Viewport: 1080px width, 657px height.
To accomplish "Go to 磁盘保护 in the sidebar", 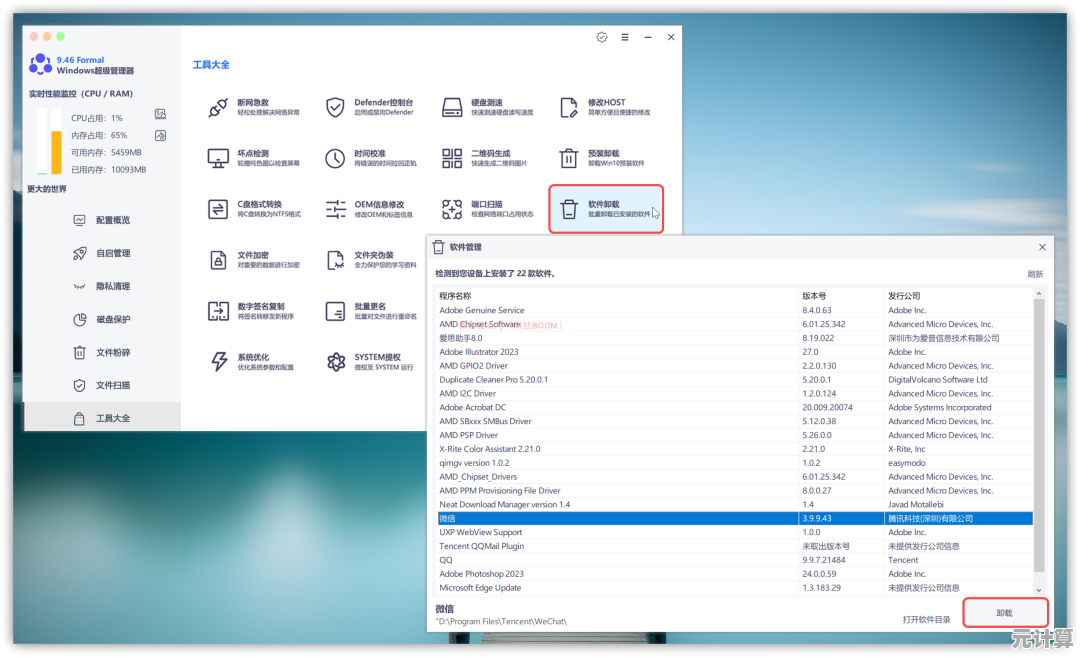I will (x=102, y=320).
